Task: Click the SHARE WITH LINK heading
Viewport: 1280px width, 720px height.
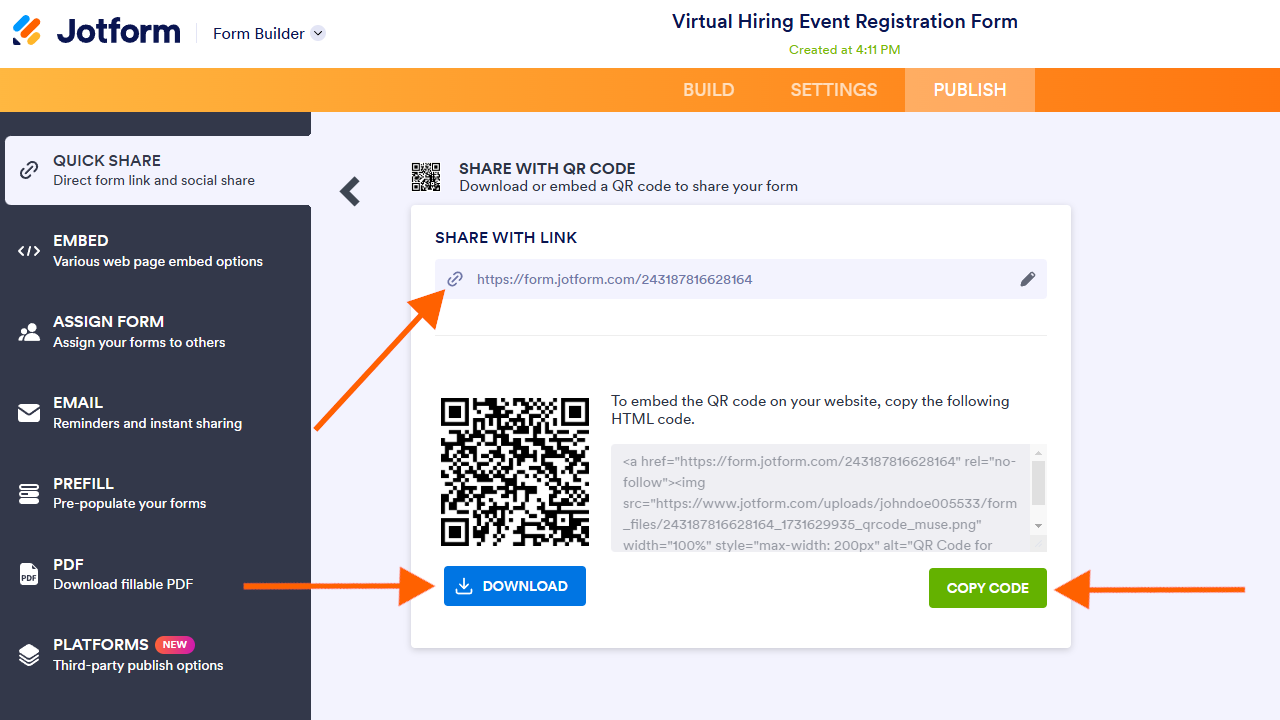Action: [x=506, y=238]
